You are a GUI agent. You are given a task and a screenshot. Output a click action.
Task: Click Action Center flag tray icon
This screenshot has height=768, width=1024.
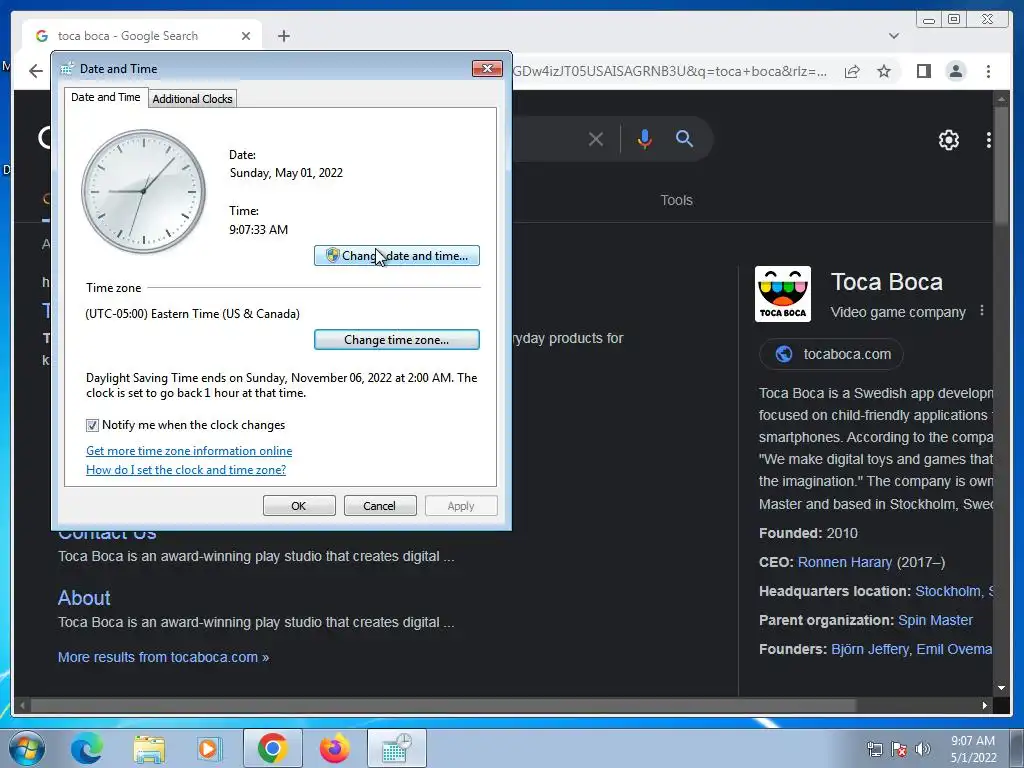coord(899,748)
